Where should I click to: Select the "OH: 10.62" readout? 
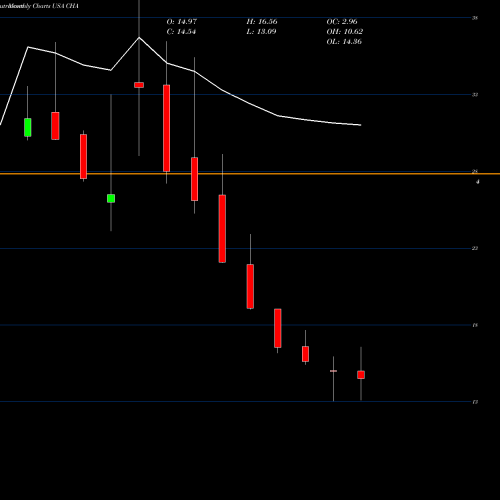tap(345, 32)
